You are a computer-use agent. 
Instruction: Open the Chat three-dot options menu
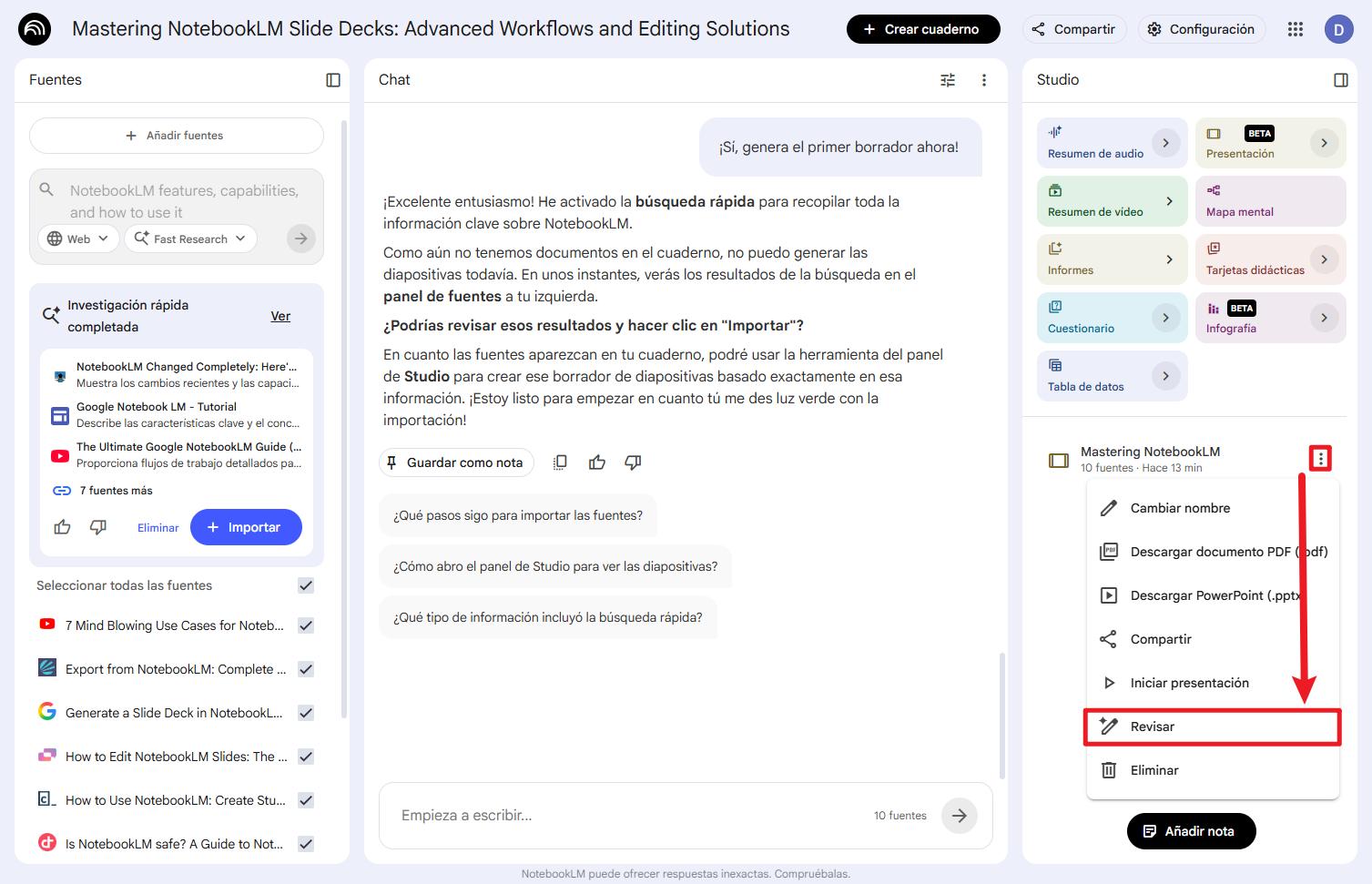coord(984,80)
